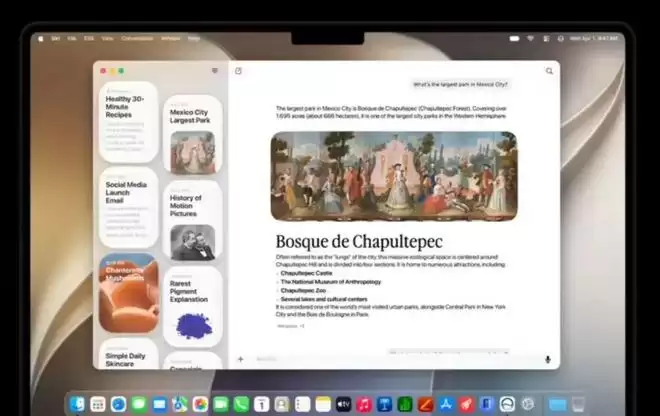Open the Simple Daily Skincare conversation card
This screenshot has width=660, height=416.
click(128, 354)
